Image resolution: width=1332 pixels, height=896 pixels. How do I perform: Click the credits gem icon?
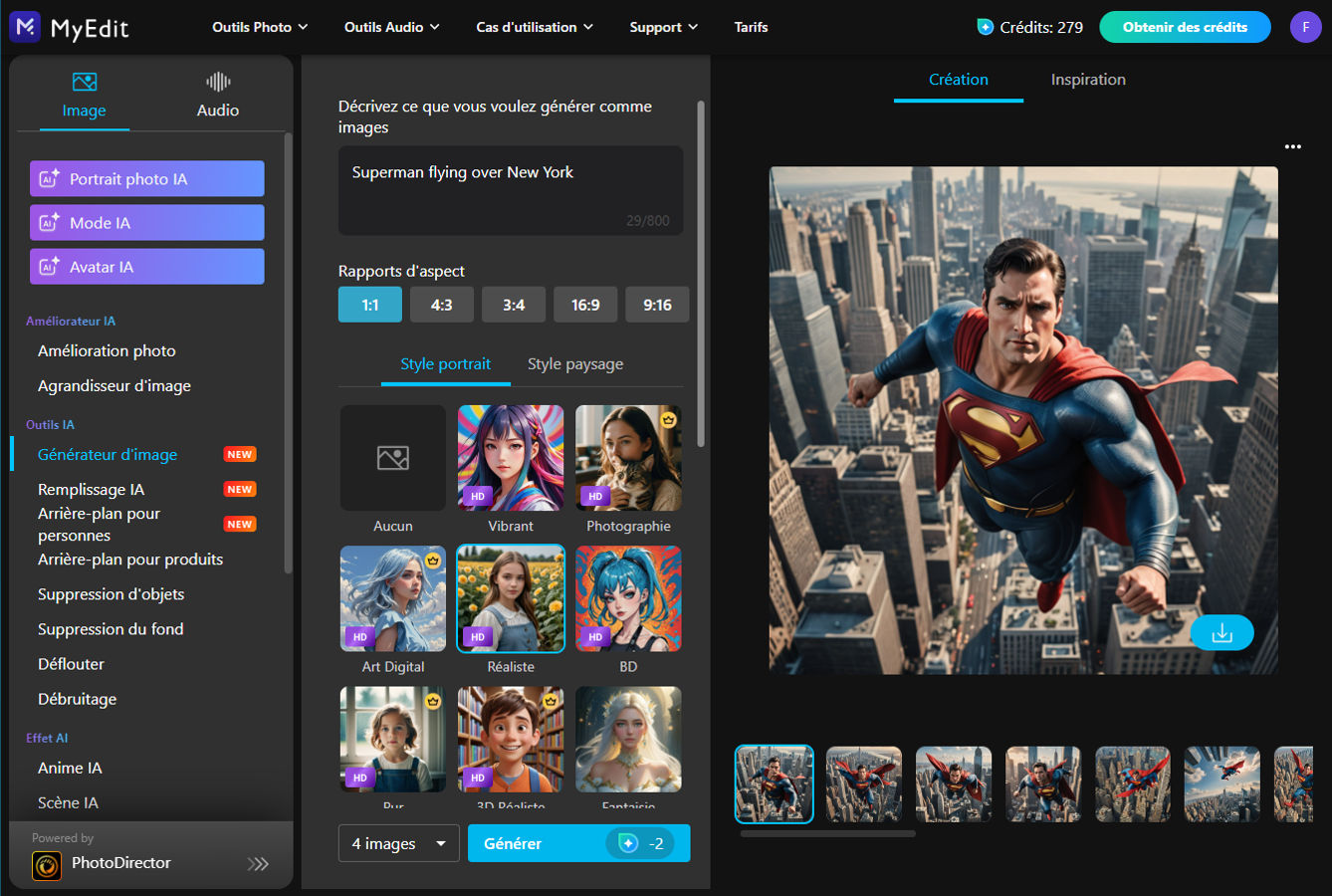[x=985, y=27]
